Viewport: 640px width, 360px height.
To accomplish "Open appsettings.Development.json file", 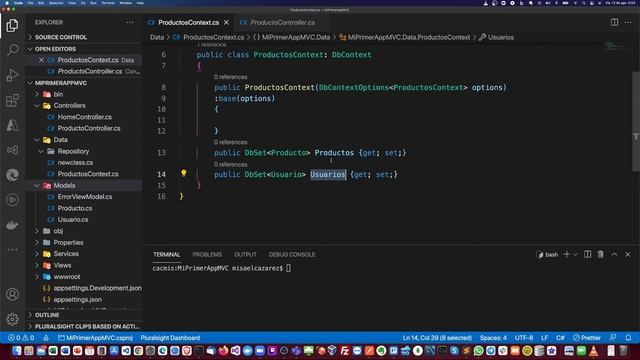I will pyautogui.click(x=98, y=288).
